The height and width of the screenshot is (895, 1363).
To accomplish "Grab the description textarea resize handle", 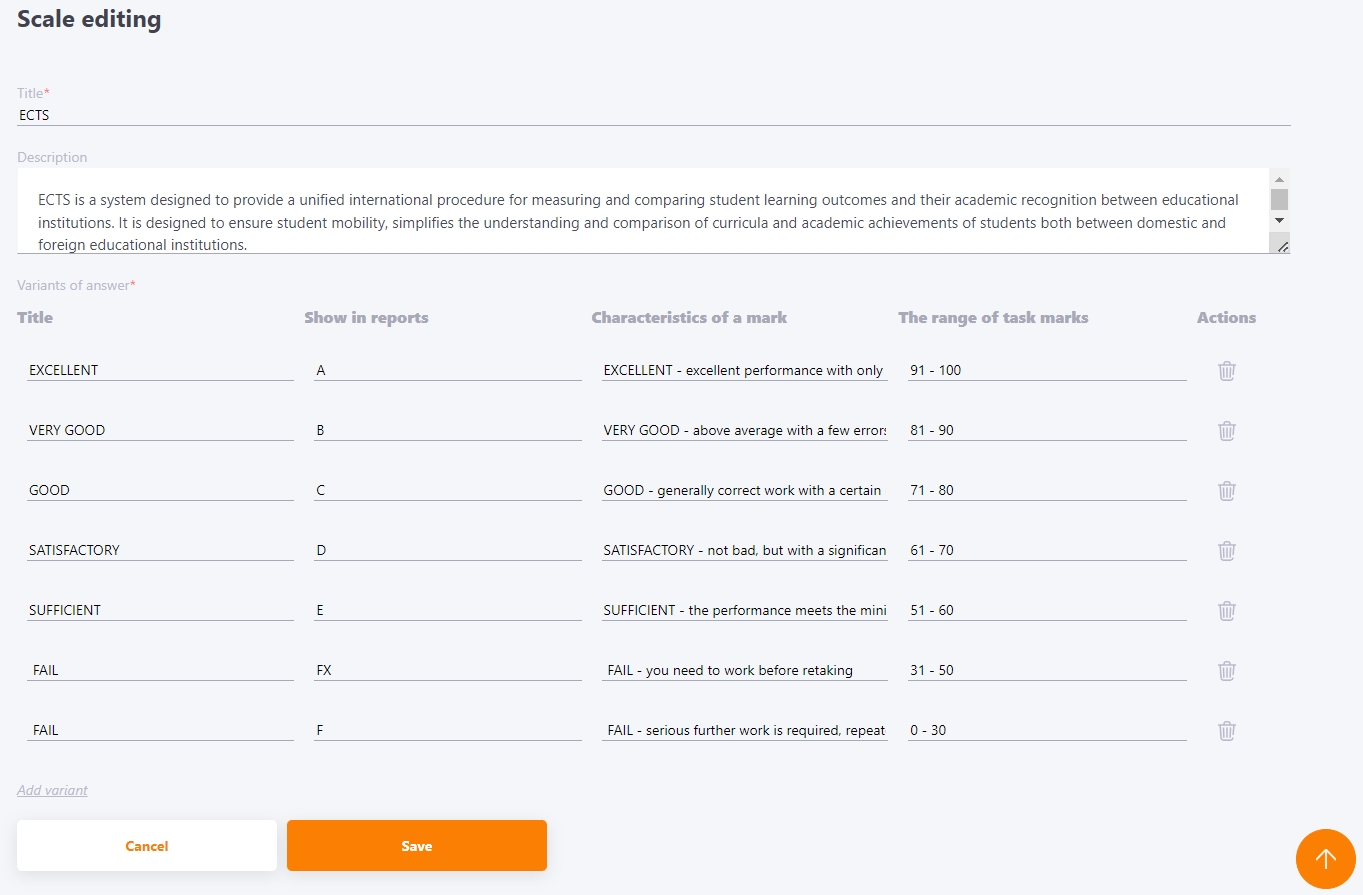I will coord(1281,245).
